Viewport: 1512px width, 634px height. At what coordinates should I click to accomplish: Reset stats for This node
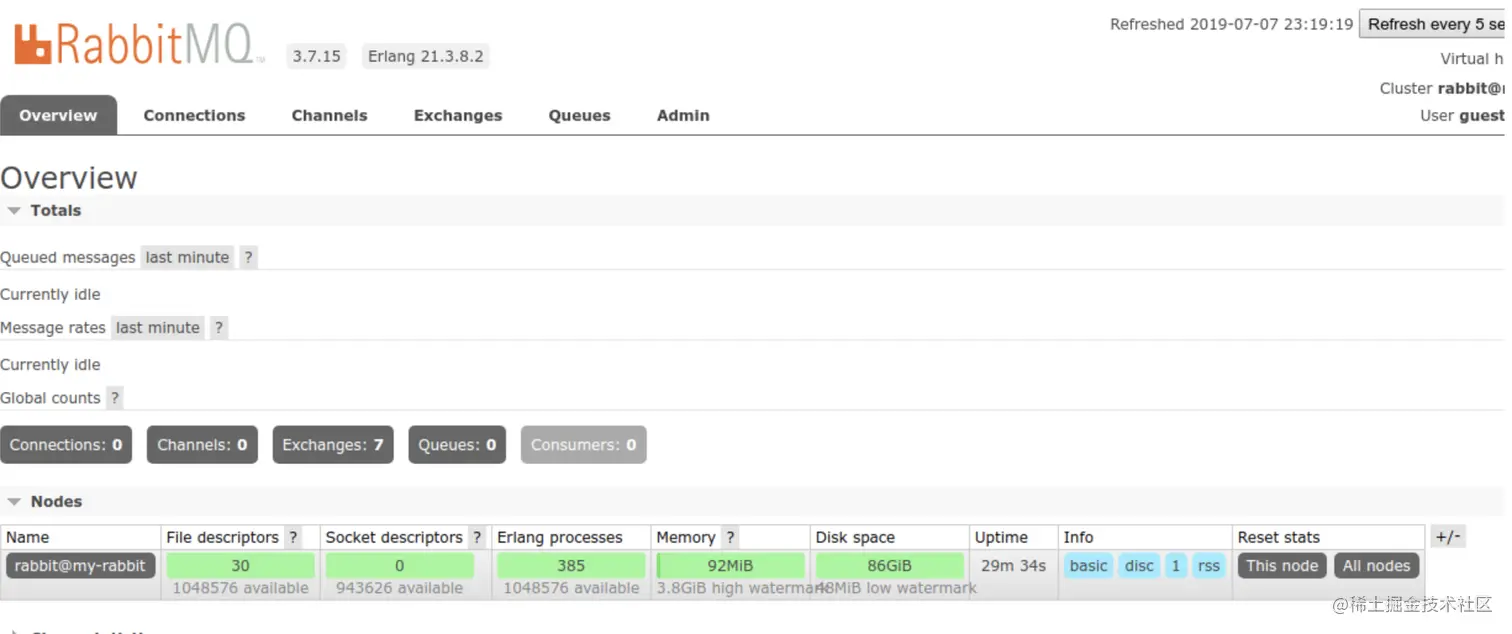tap(1282, 565)
